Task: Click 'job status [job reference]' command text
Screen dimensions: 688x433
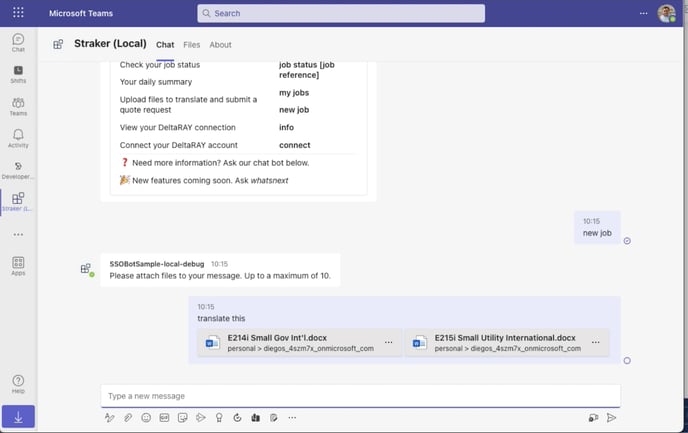Action: coord(307,70)
